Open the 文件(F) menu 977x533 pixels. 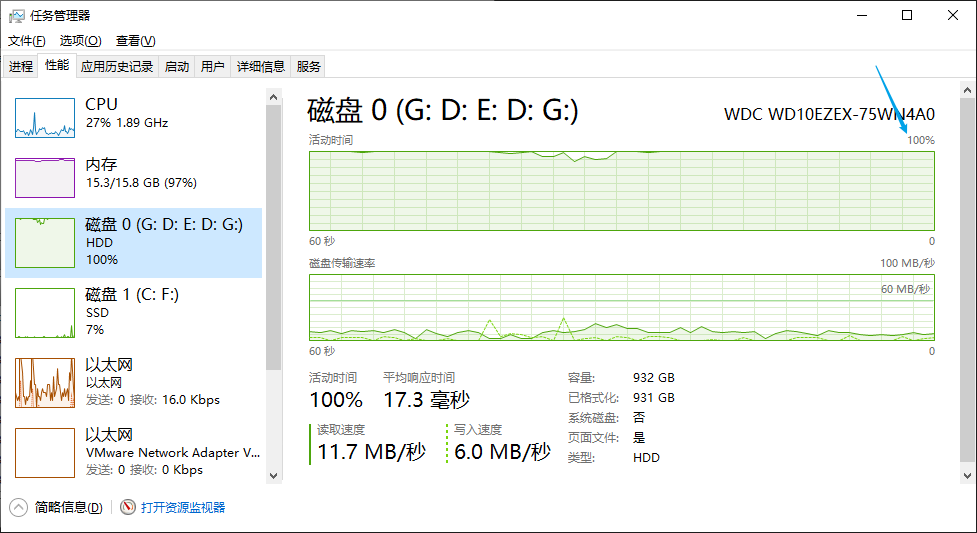tap(27, 41)
